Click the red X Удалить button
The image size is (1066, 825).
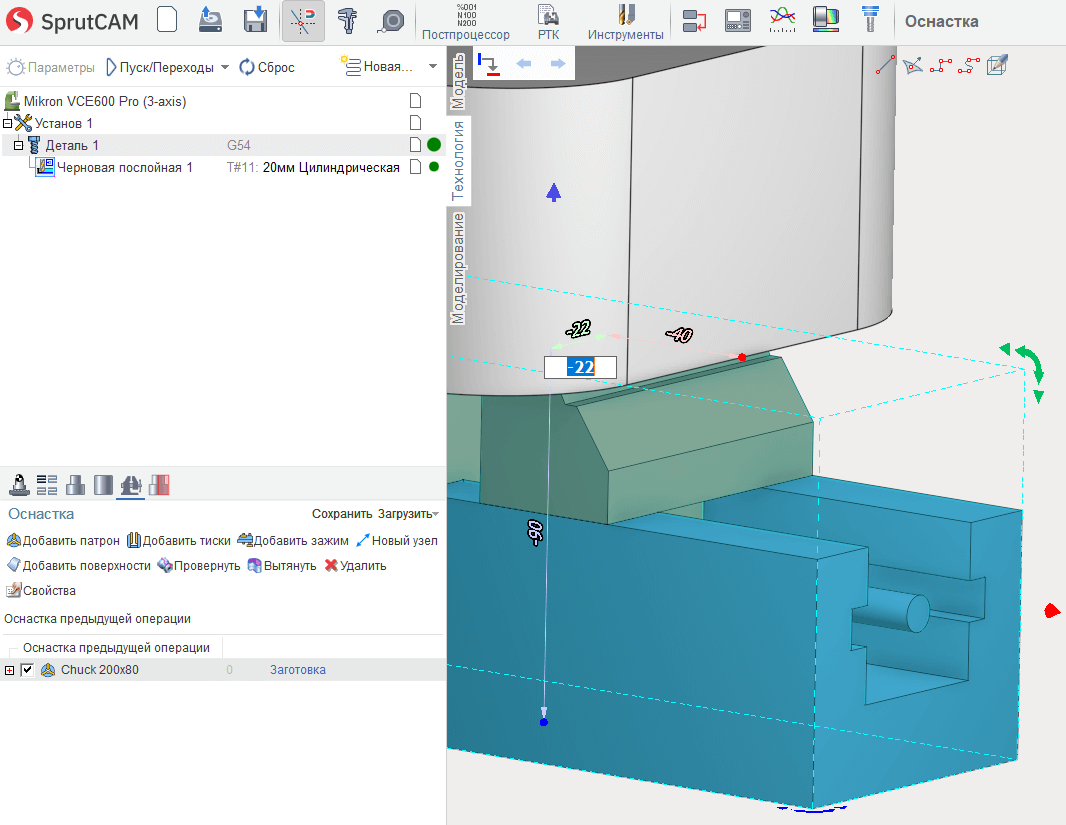355,565
